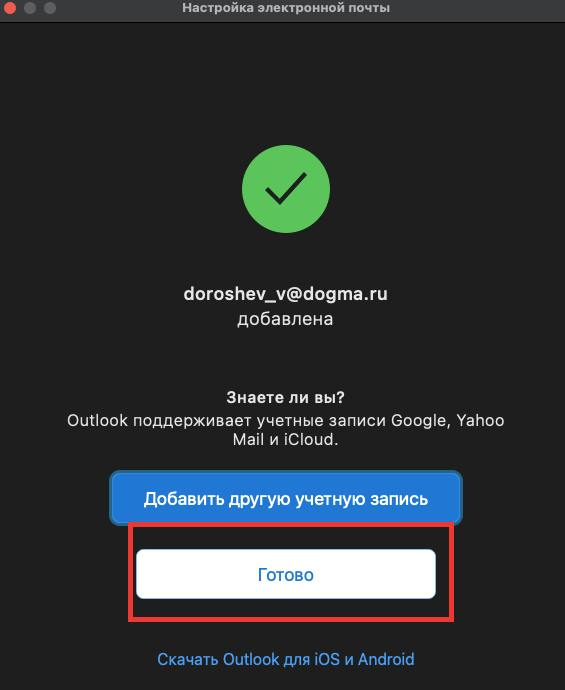565x690 pixels.
Task: Click the Готово button
Action: 286,574
